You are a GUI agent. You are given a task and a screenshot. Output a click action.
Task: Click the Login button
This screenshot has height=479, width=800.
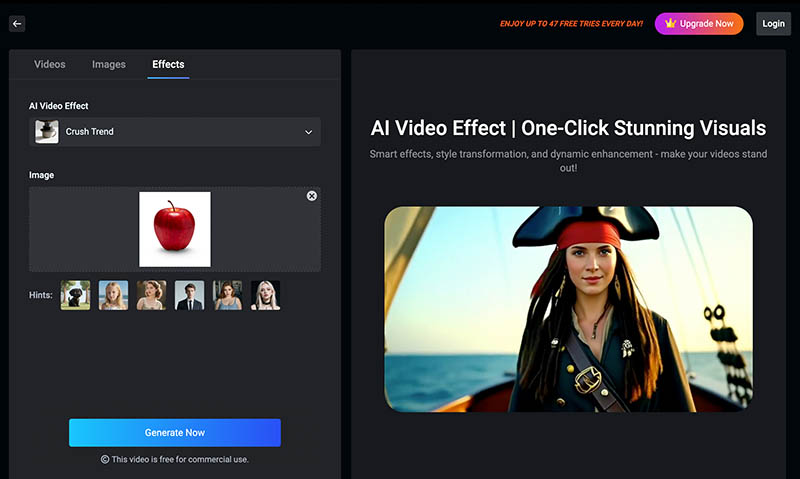(773, 23)
